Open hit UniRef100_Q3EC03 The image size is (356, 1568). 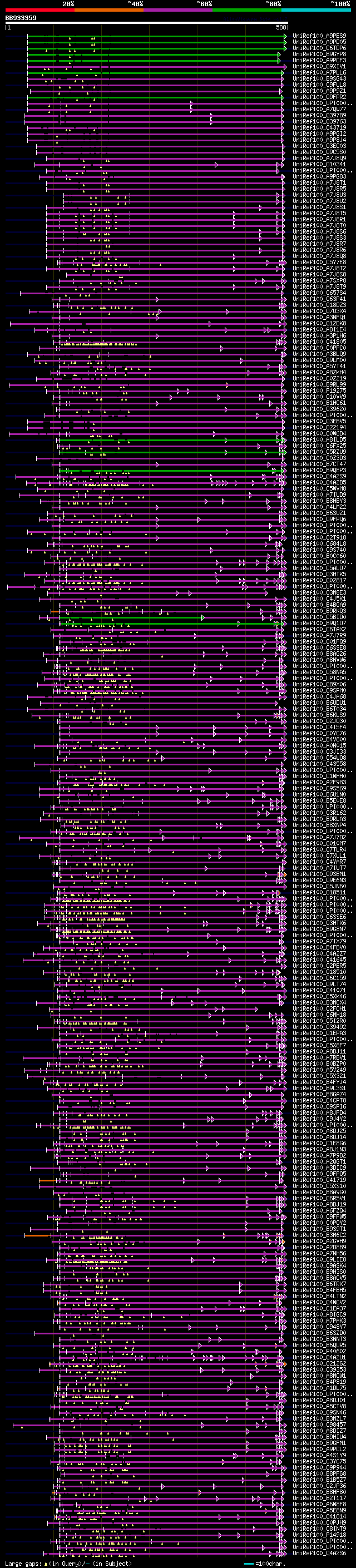coord(319,146)
